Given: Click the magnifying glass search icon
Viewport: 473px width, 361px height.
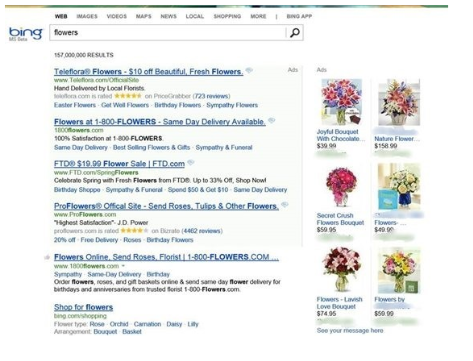Looking at the screenshot, I should (x=295, y=33).
